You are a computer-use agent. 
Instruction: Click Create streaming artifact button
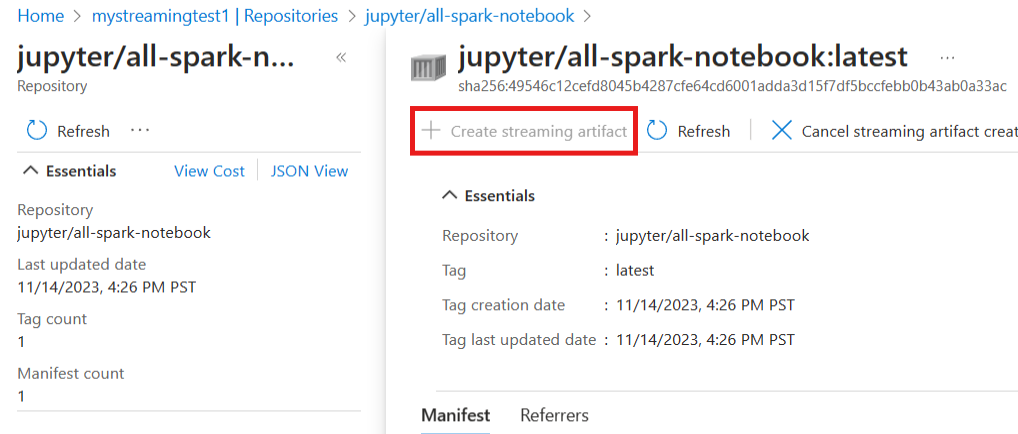click(538, 131)
